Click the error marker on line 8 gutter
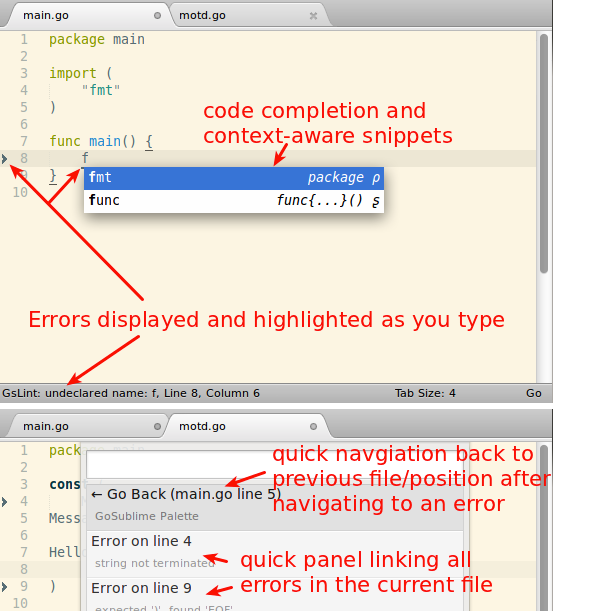This screenshot has height=611, width=589. [4, 159]
